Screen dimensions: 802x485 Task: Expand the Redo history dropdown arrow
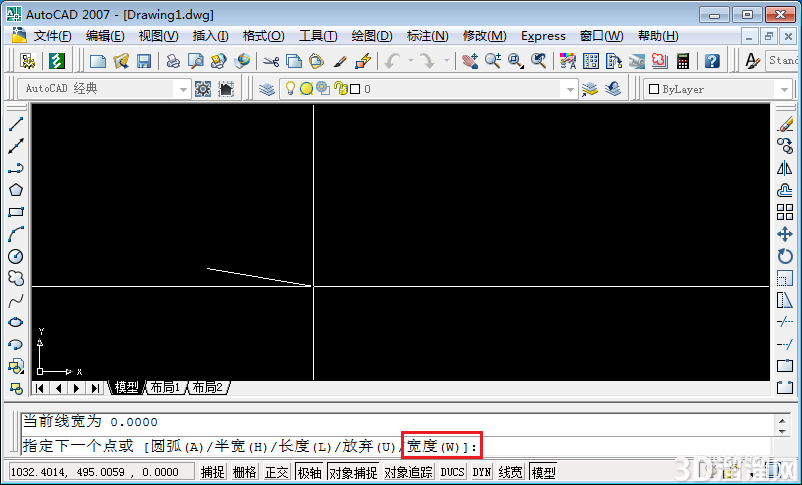click(447, 61)
